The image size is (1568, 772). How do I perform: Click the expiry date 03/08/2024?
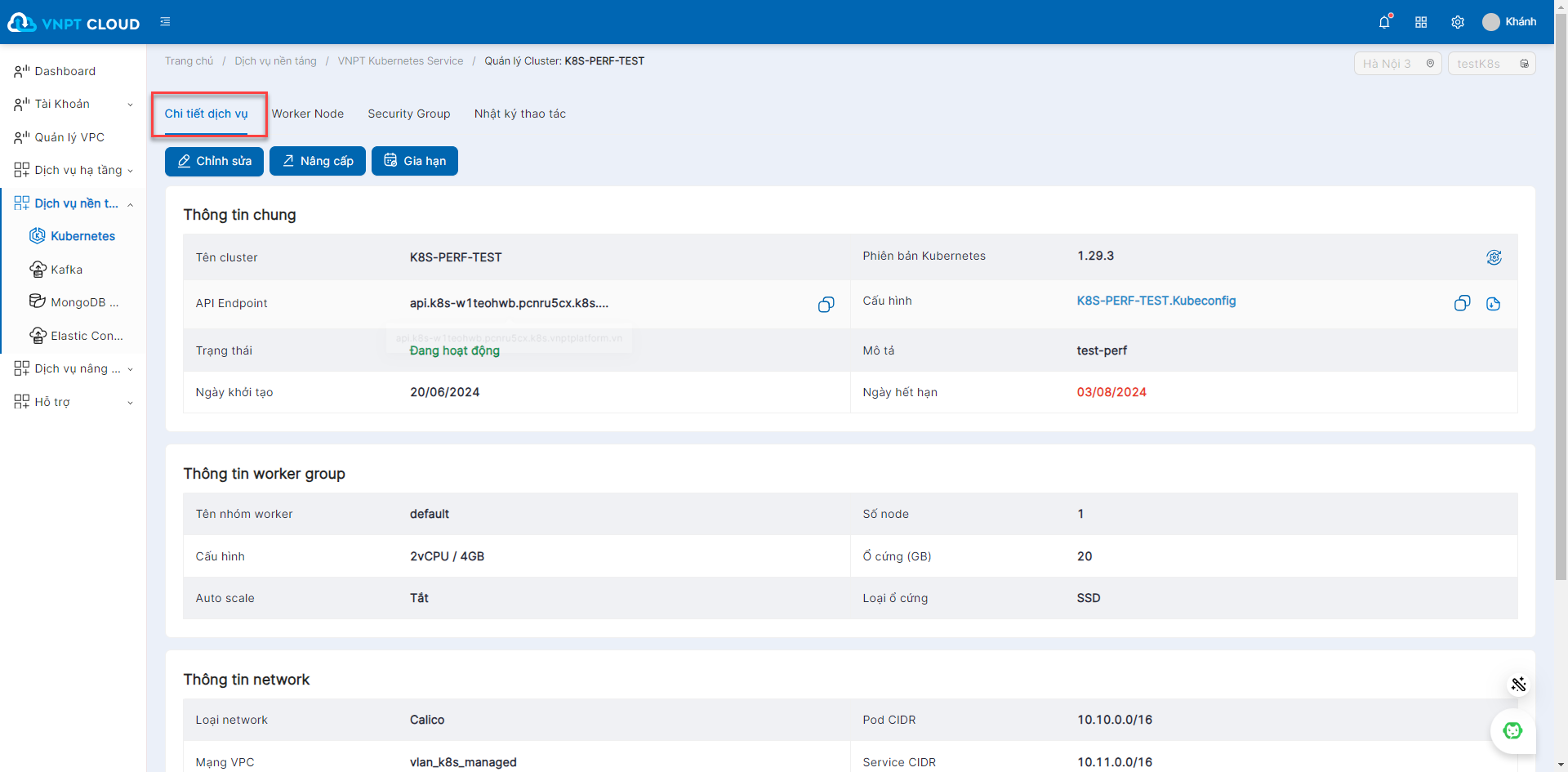[x=1111, y=392]
